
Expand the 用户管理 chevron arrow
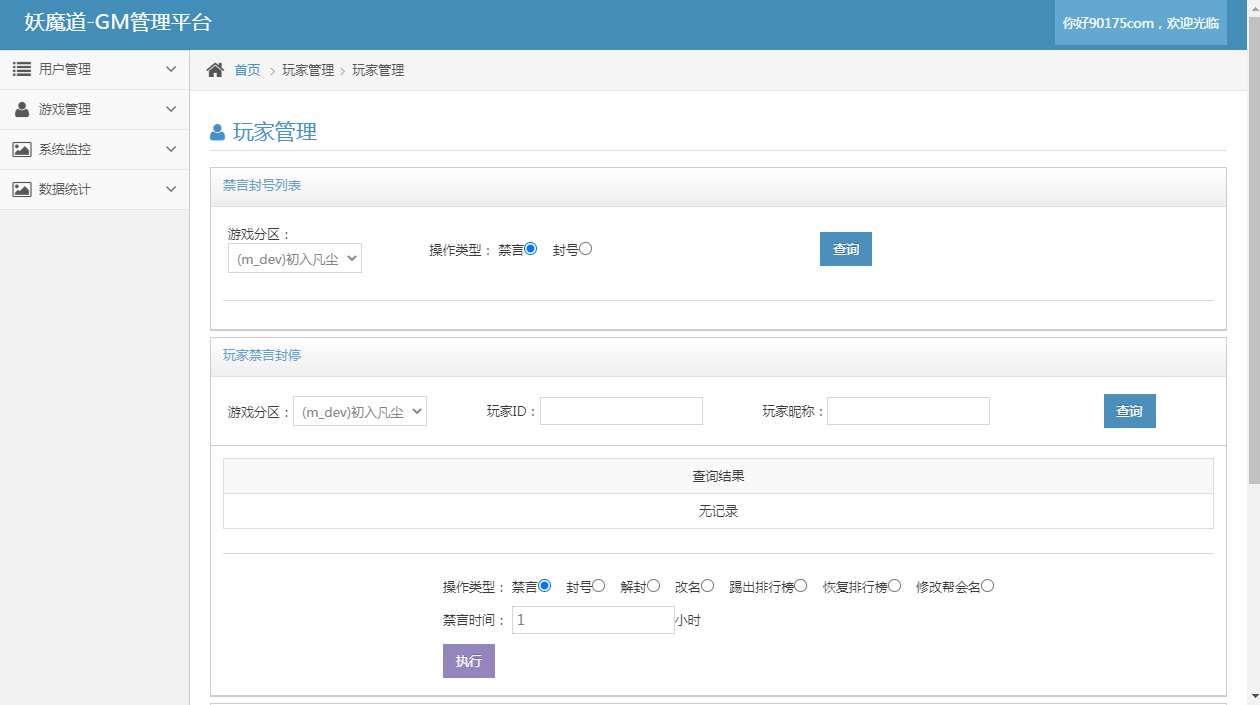click(x=171, y=69)
